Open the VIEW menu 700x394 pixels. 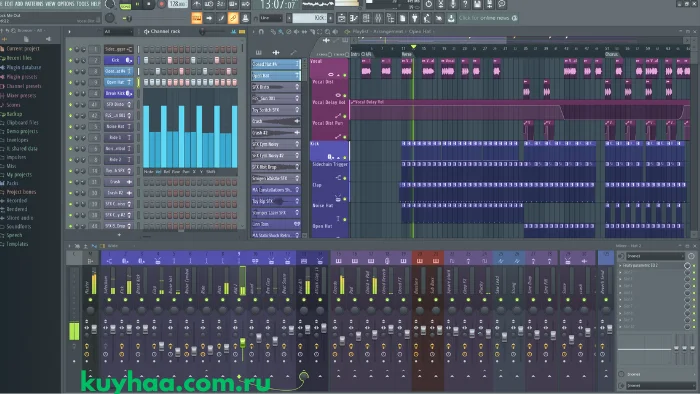(x=50, y=4)
